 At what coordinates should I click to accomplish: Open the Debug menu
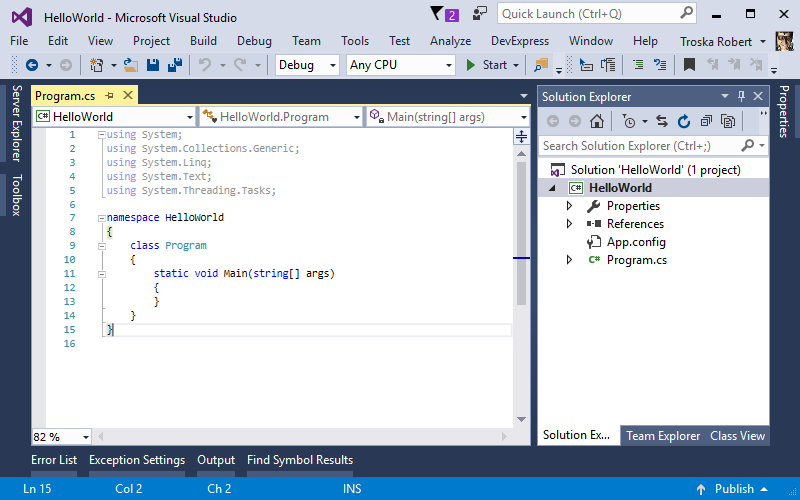click(254, 41)
